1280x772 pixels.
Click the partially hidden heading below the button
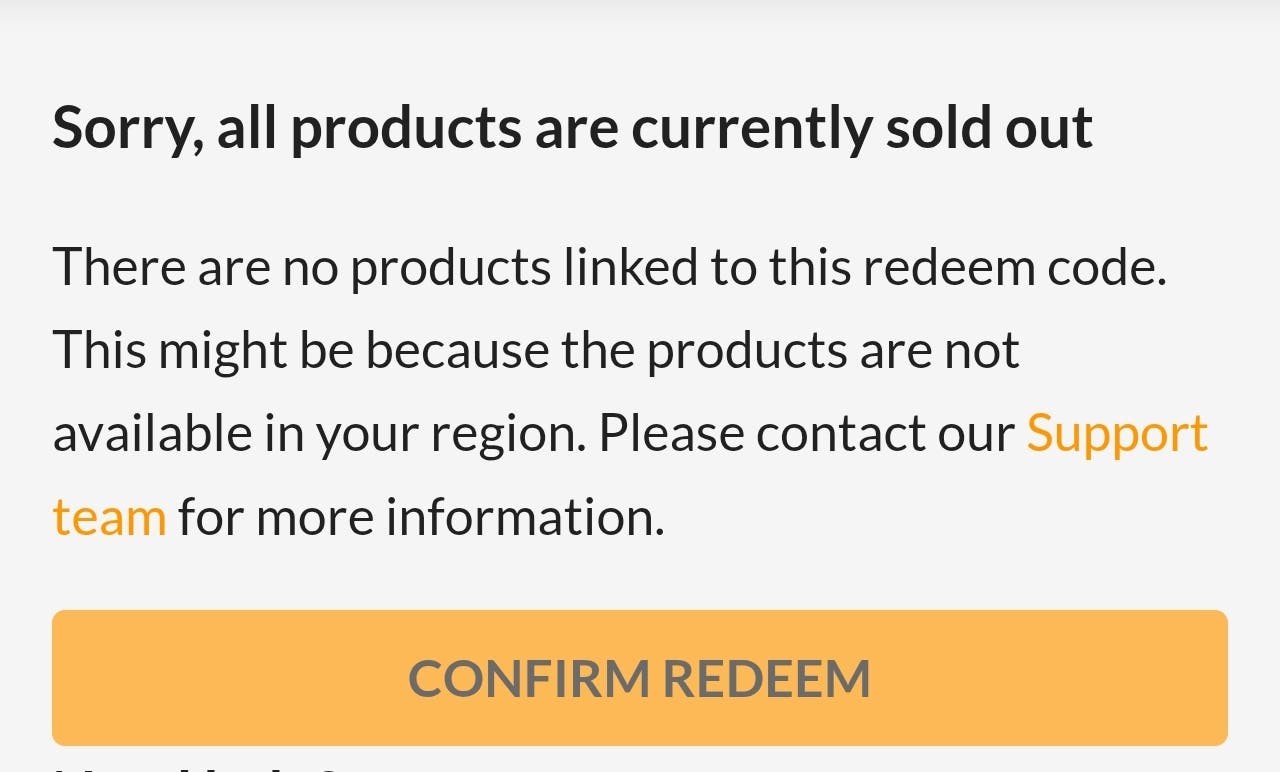200,768
